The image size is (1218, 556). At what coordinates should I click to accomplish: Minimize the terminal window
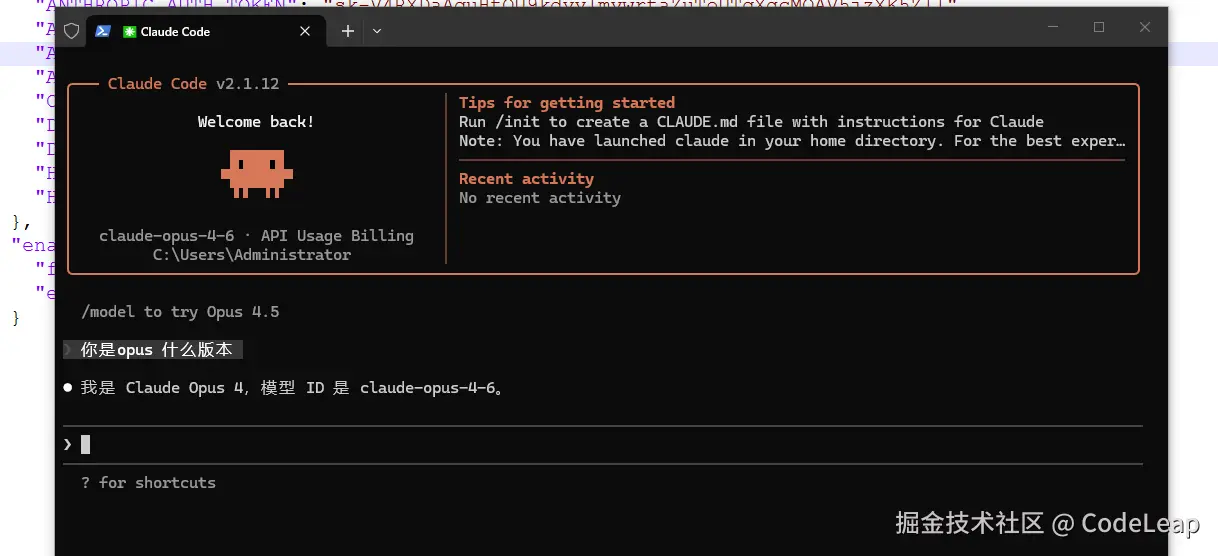pyautogui.click(x=1053, y=28)
